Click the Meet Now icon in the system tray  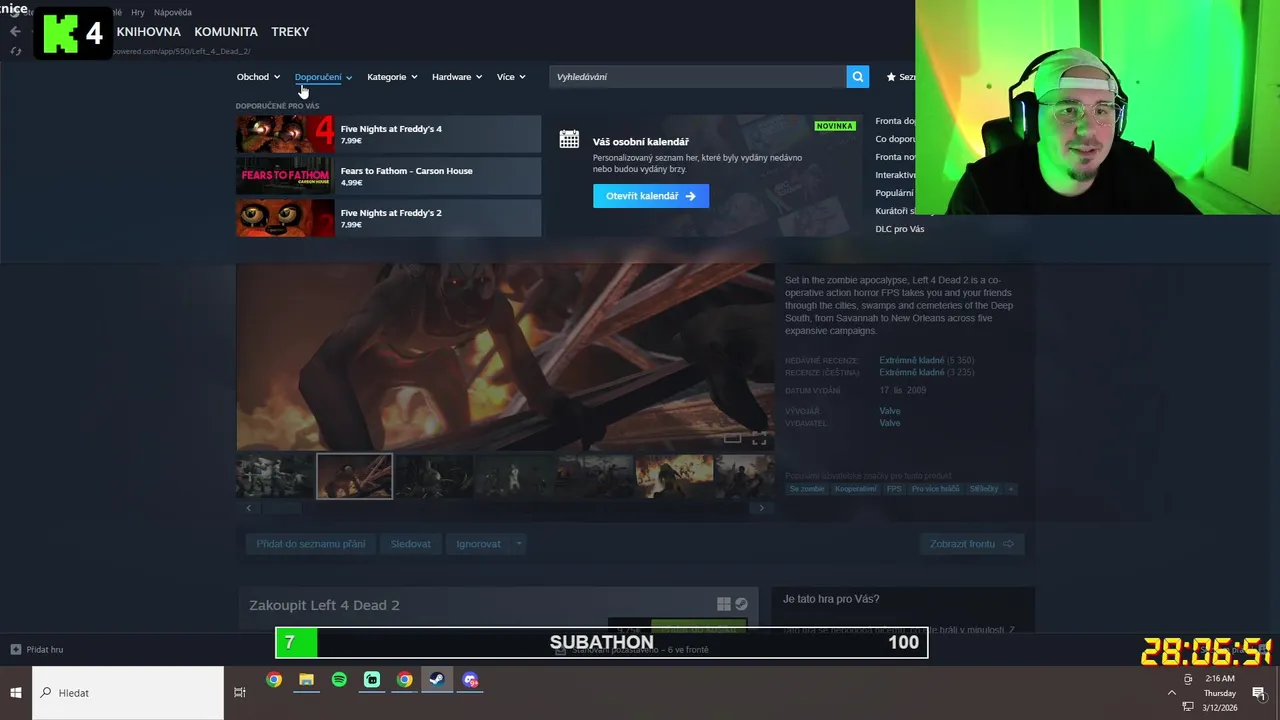1188,679
